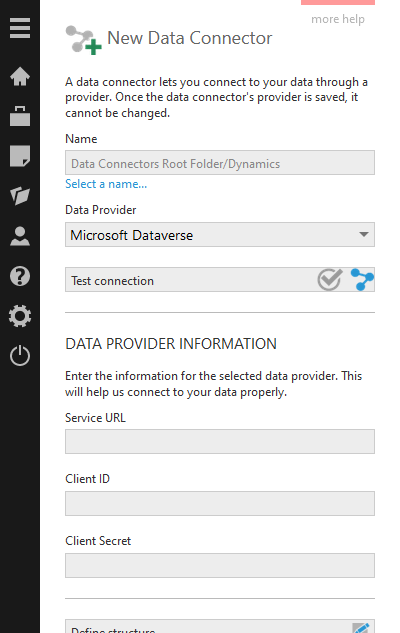
Task: Click the connector icon in Test connection
Action: click(362, 279)
